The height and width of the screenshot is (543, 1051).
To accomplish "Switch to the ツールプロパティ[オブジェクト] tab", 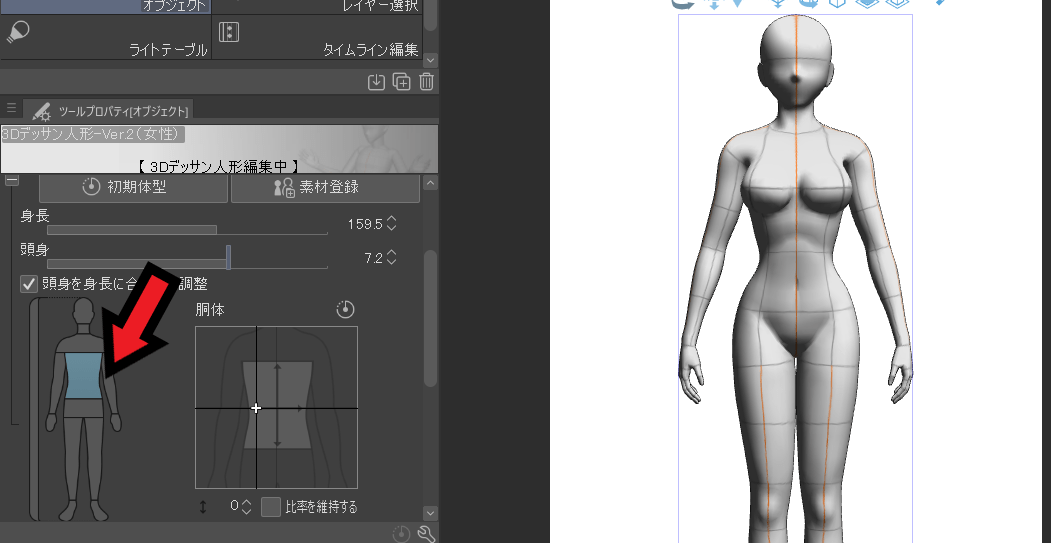I will point(111,111).
